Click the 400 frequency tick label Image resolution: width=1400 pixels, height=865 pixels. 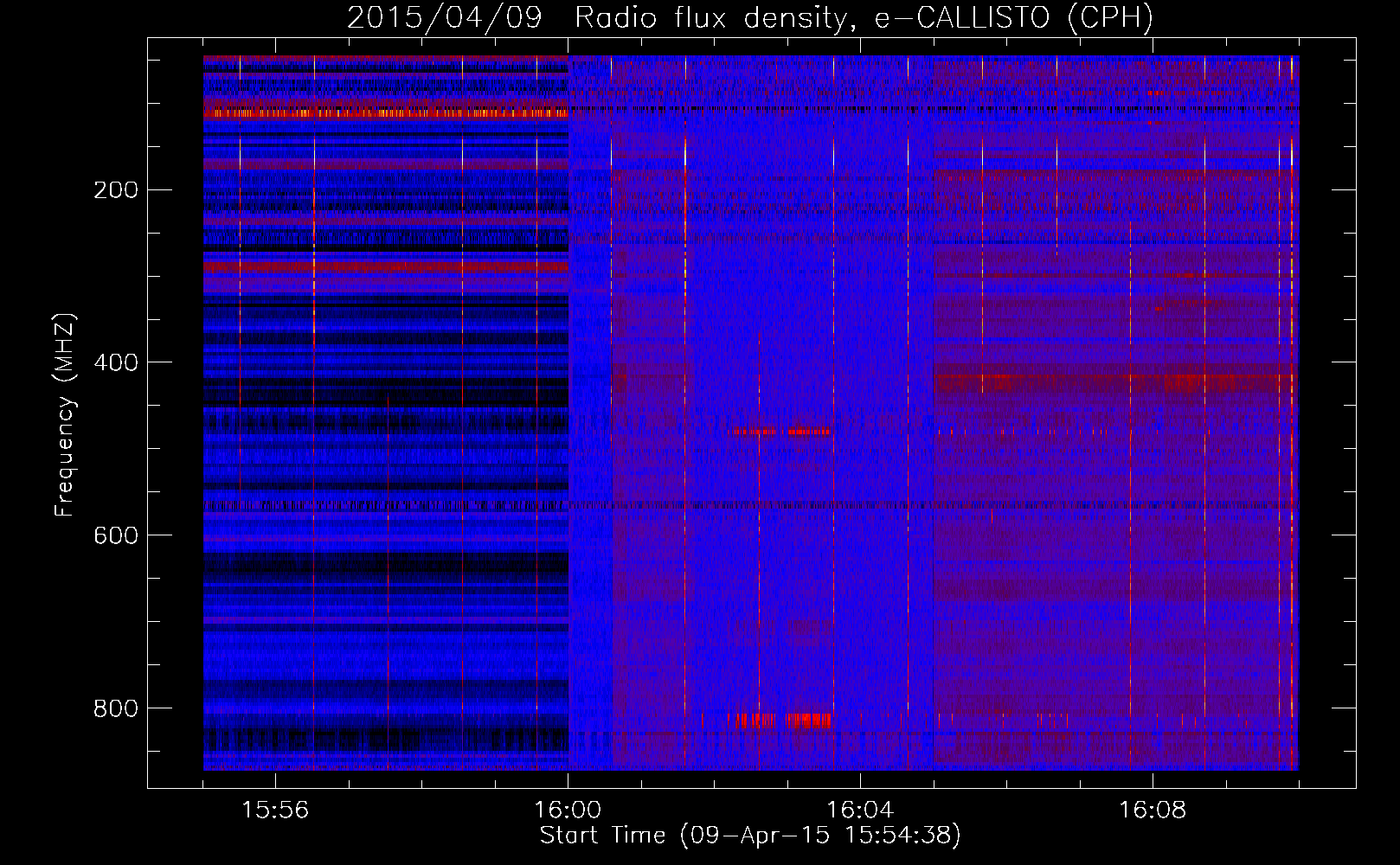(x=116, y=363)
